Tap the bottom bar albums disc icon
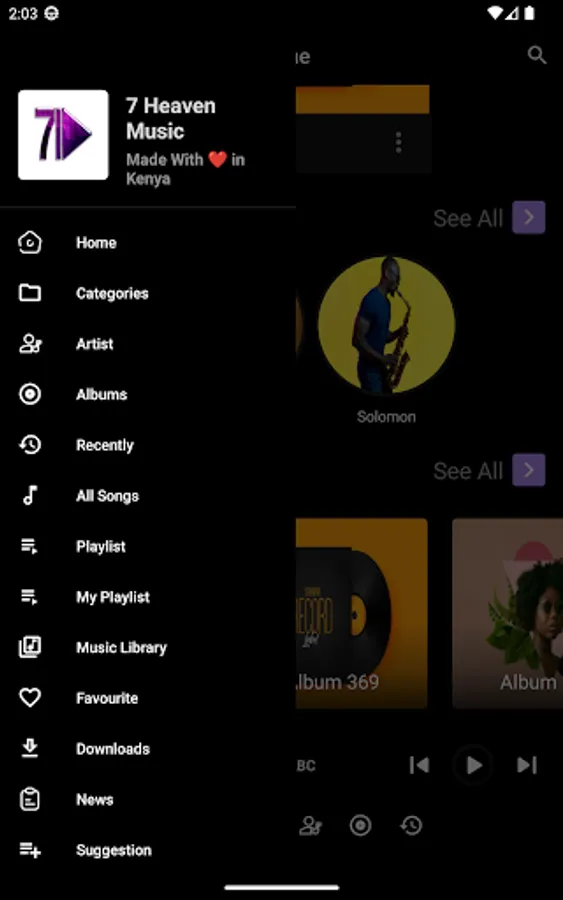This screenshot has height=900, width=563. tap(360, 825)
